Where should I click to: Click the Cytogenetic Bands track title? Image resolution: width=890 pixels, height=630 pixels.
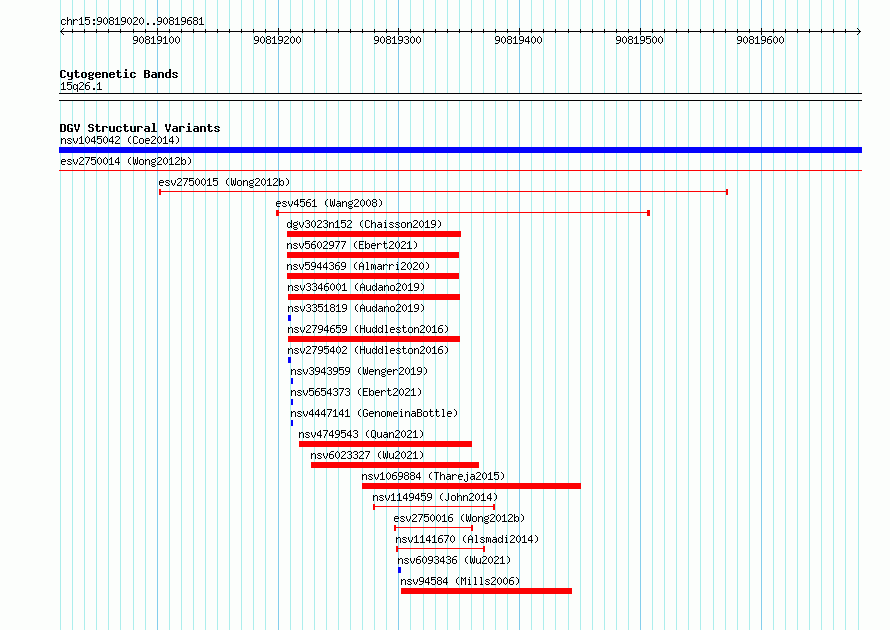pyautogui.click(x=119, y=74)
